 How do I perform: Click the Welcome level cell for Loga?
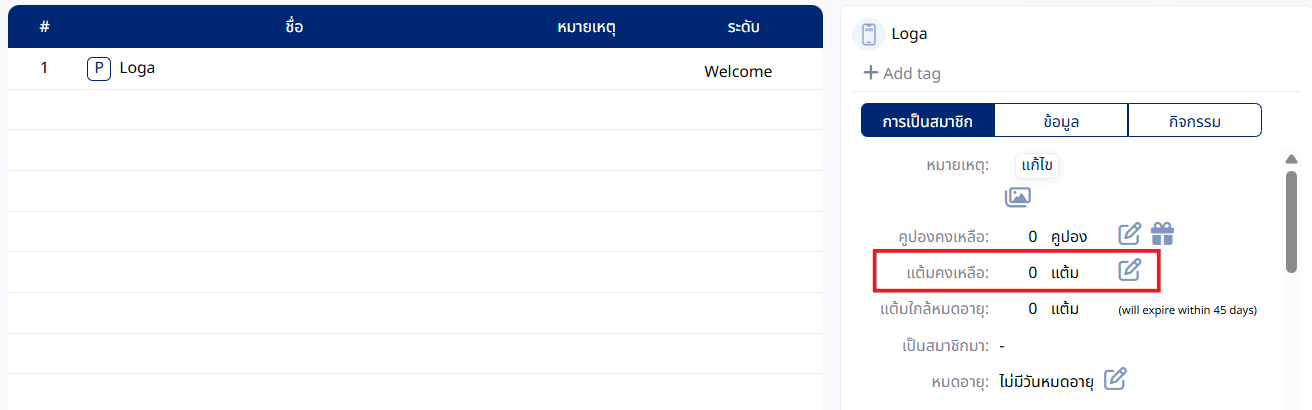click(x=738, y=71)
